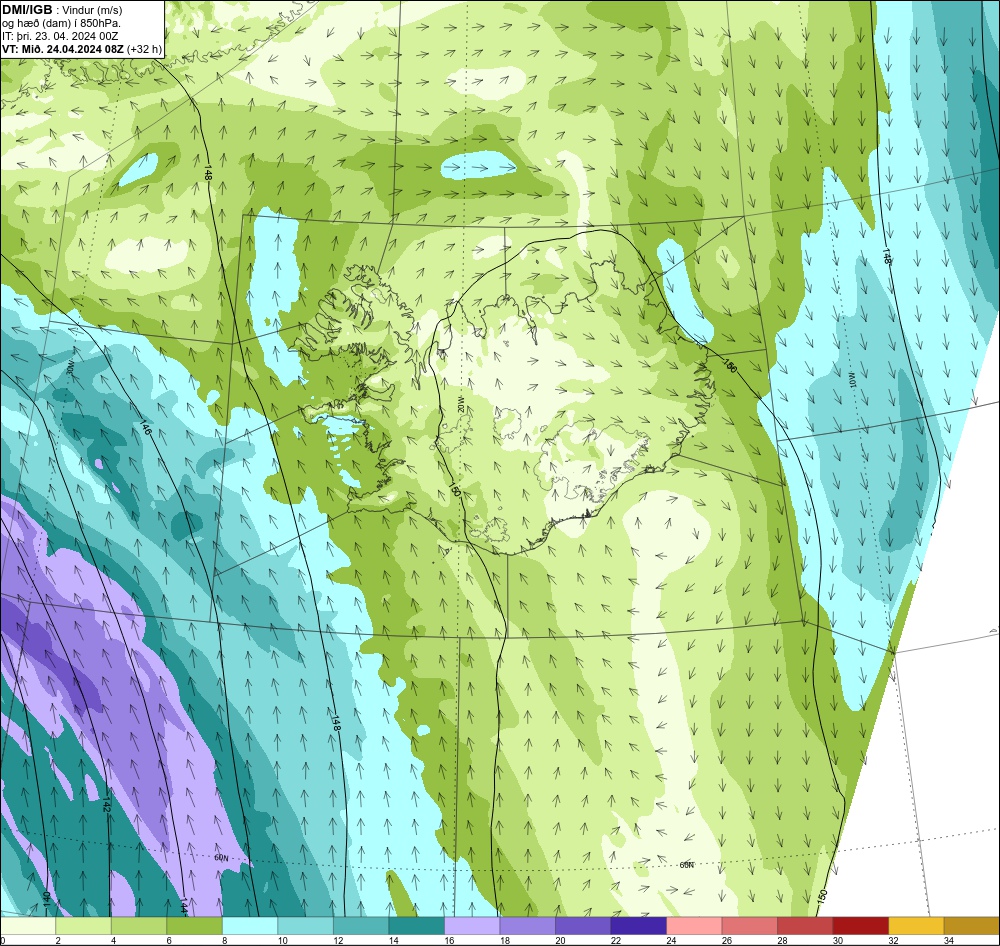Select the ochre legend swatch above 34 m/s
Image resolution: width=1000 pixels, height=946 pixels.
pyautogui.click(x=971, y=926)
